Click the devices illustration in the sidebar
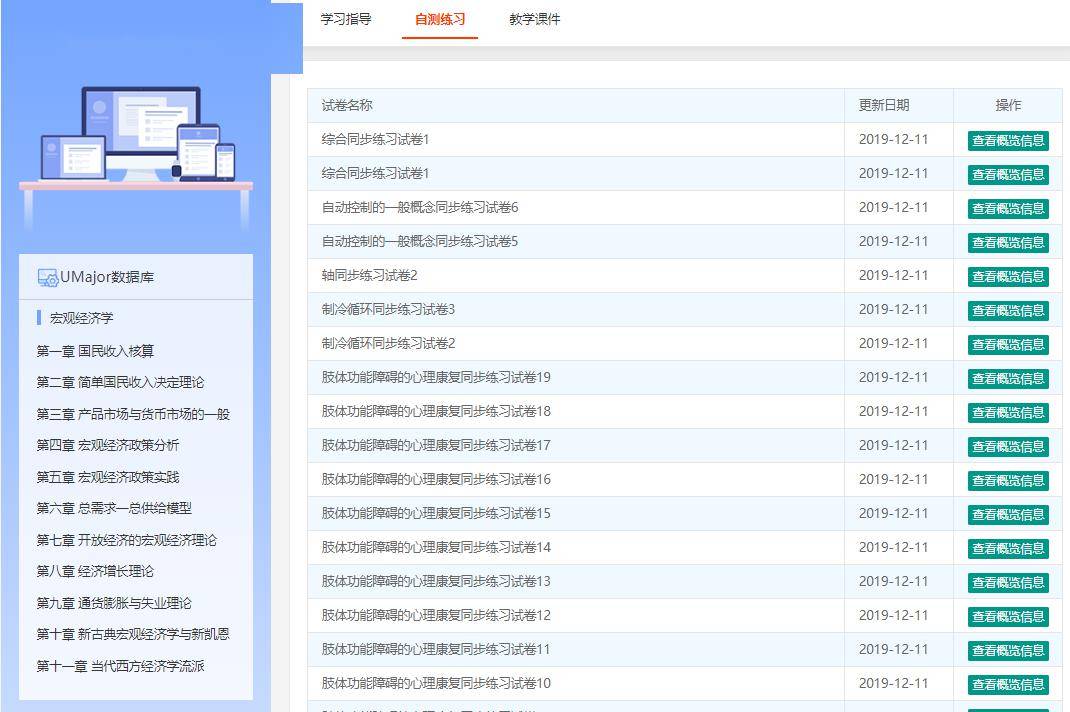 pos(136,157)
